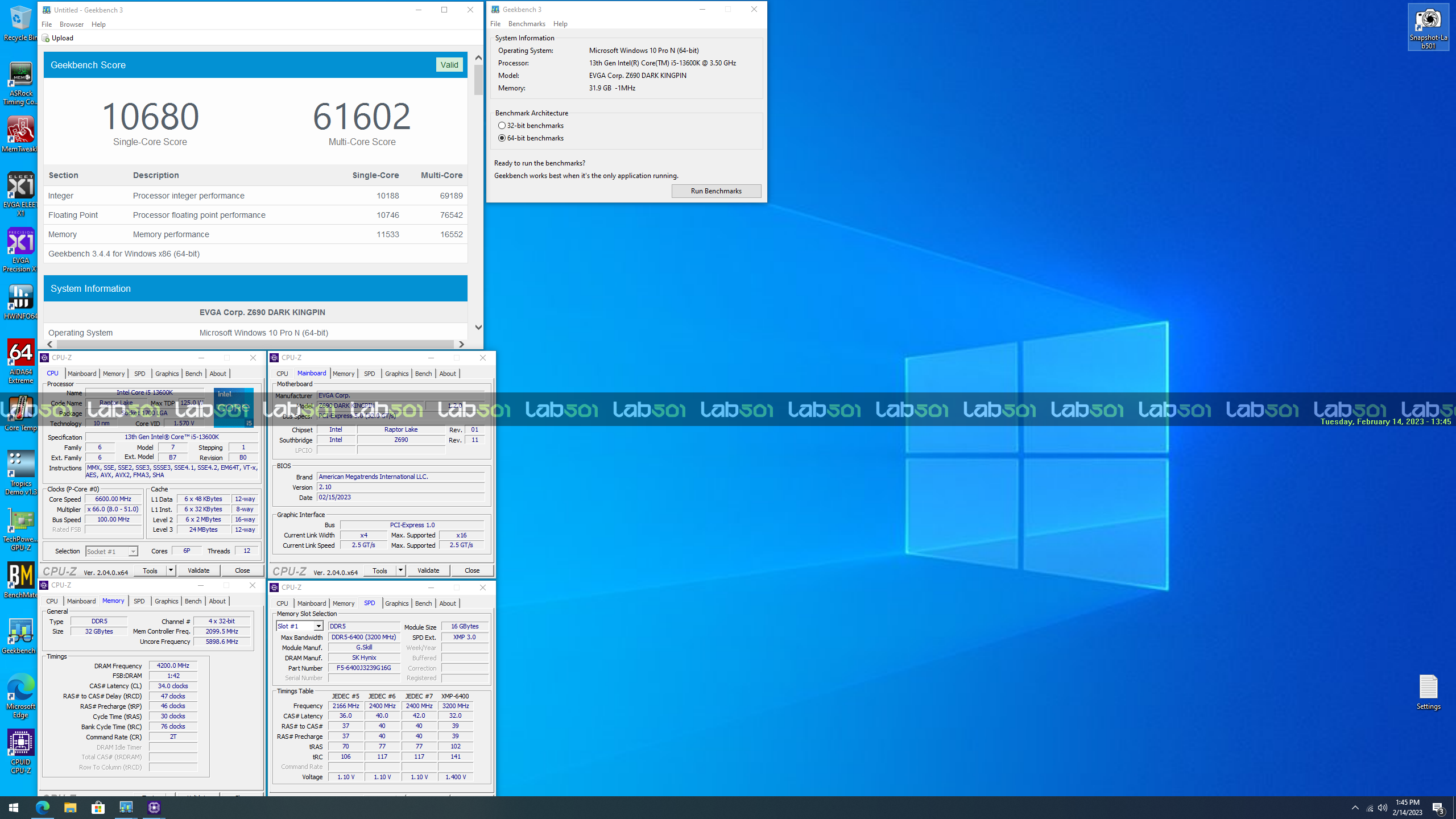Launch EVGA ELEET X1 shortcut
1456x819 pixels.
20,194
